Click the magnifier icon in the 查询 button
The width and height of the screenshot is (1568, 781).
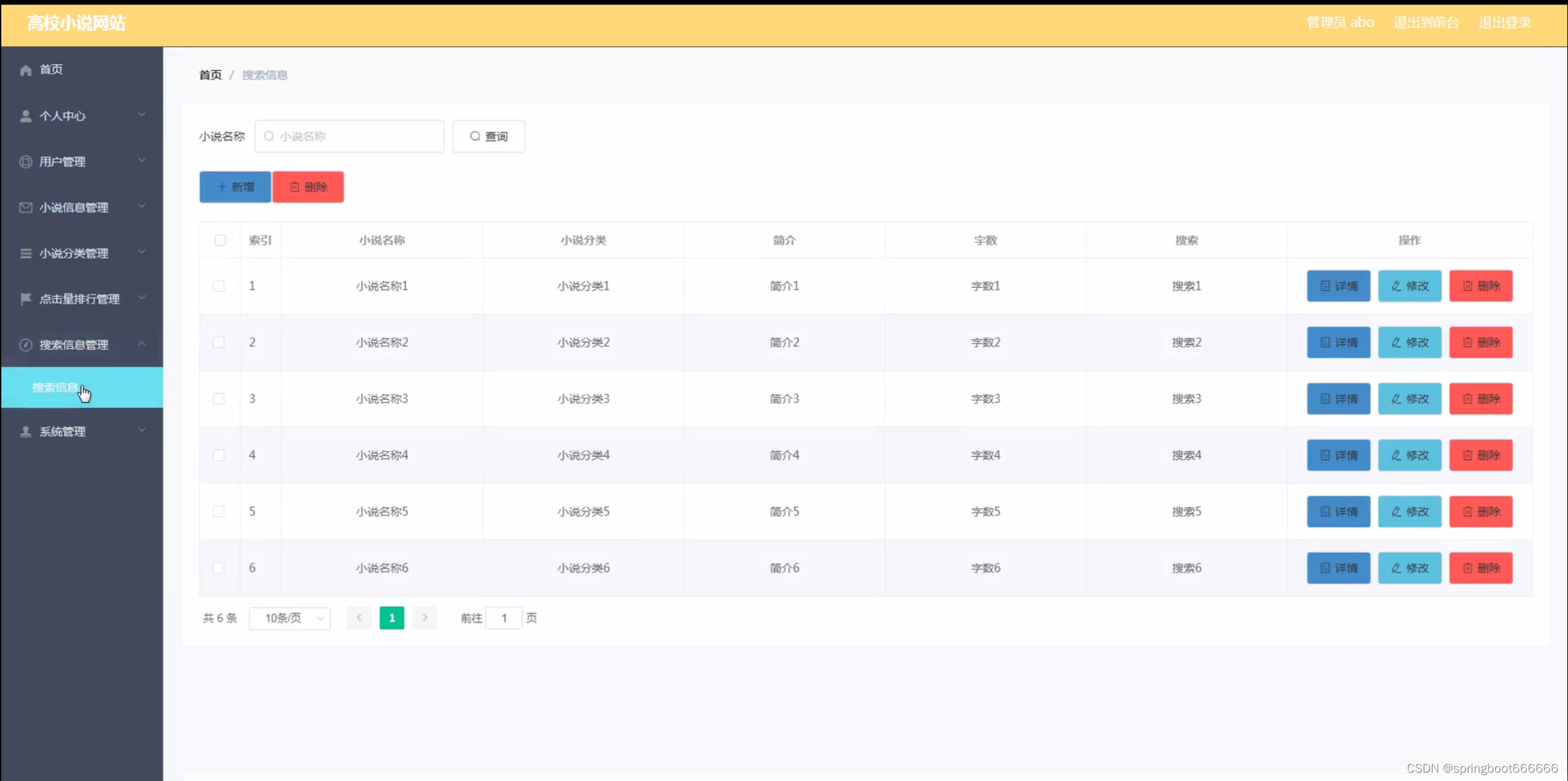[x=475, y=136]
